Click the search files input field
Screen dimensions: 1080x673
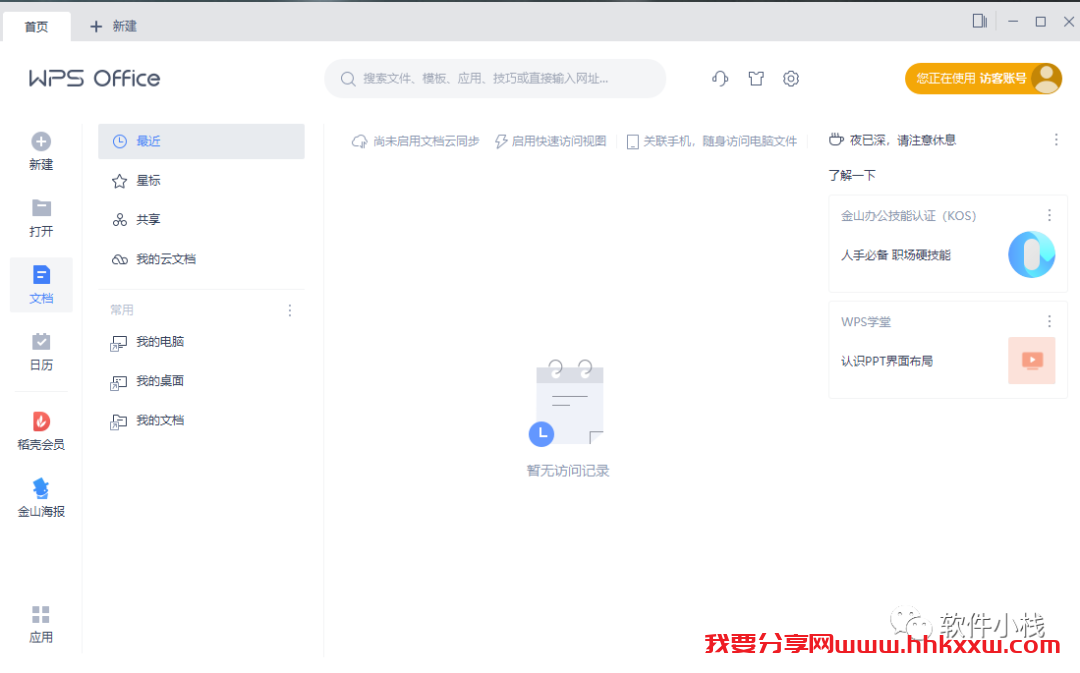coord(495,79)
